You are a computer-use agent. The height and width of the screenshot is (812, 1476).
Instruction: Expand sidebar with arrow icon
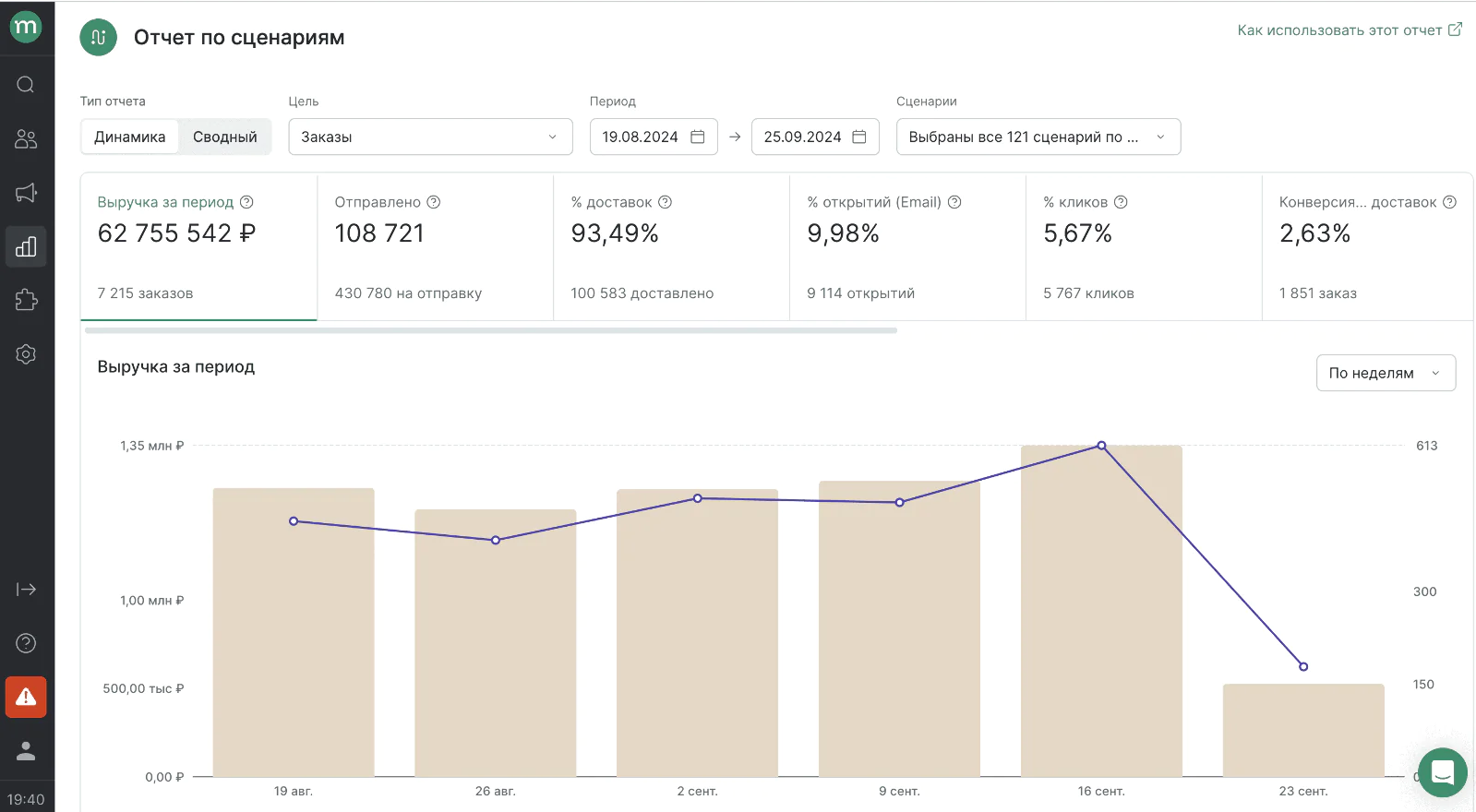point(26,590)
